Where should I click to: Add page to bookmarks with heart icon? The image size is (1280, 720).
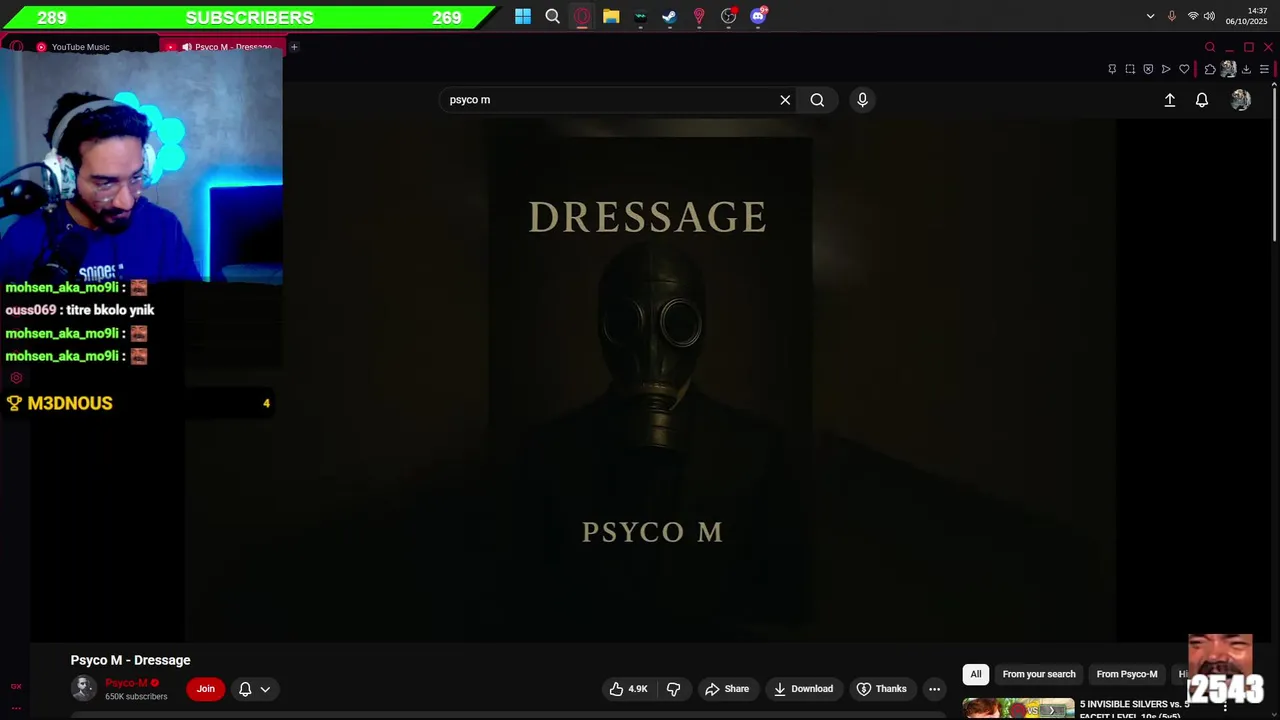pyautogui.click(x=1184, y=69)
